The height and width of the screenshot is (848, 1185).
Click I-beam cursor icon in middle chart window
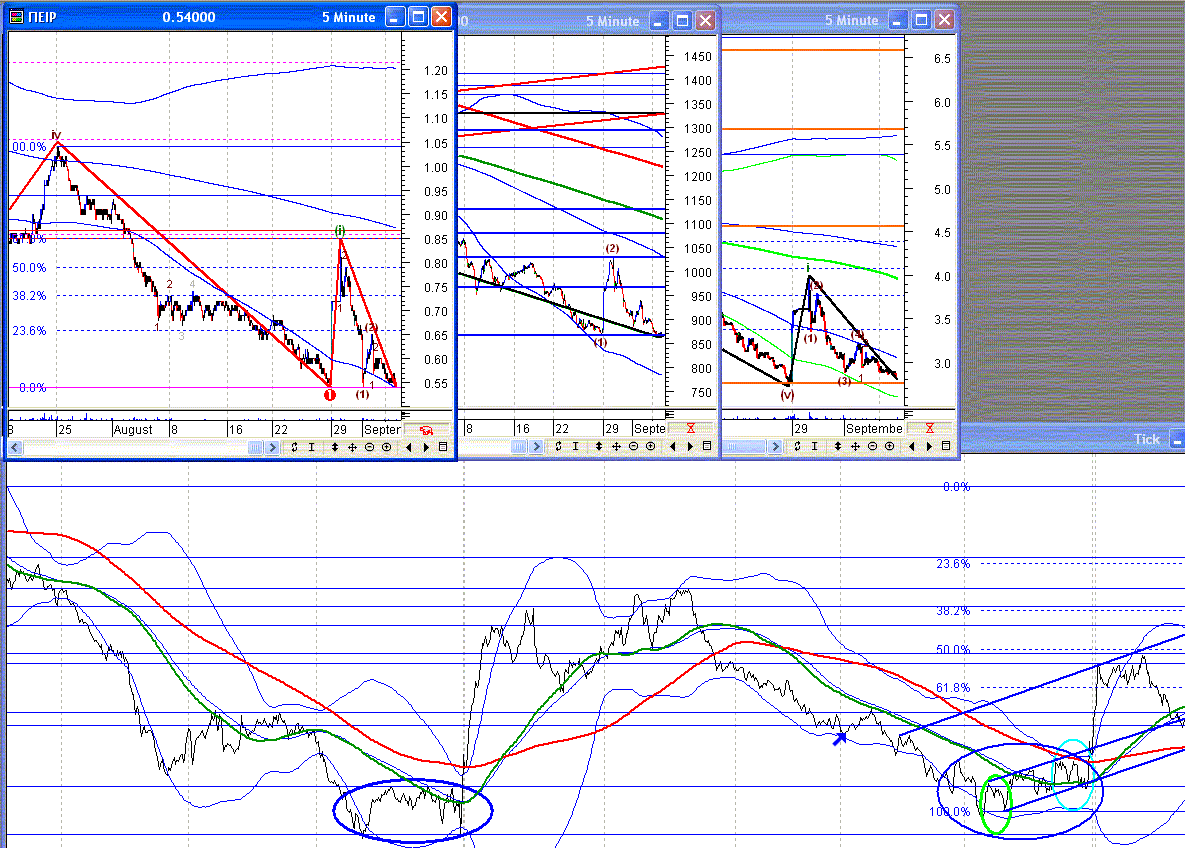(575, 446)
